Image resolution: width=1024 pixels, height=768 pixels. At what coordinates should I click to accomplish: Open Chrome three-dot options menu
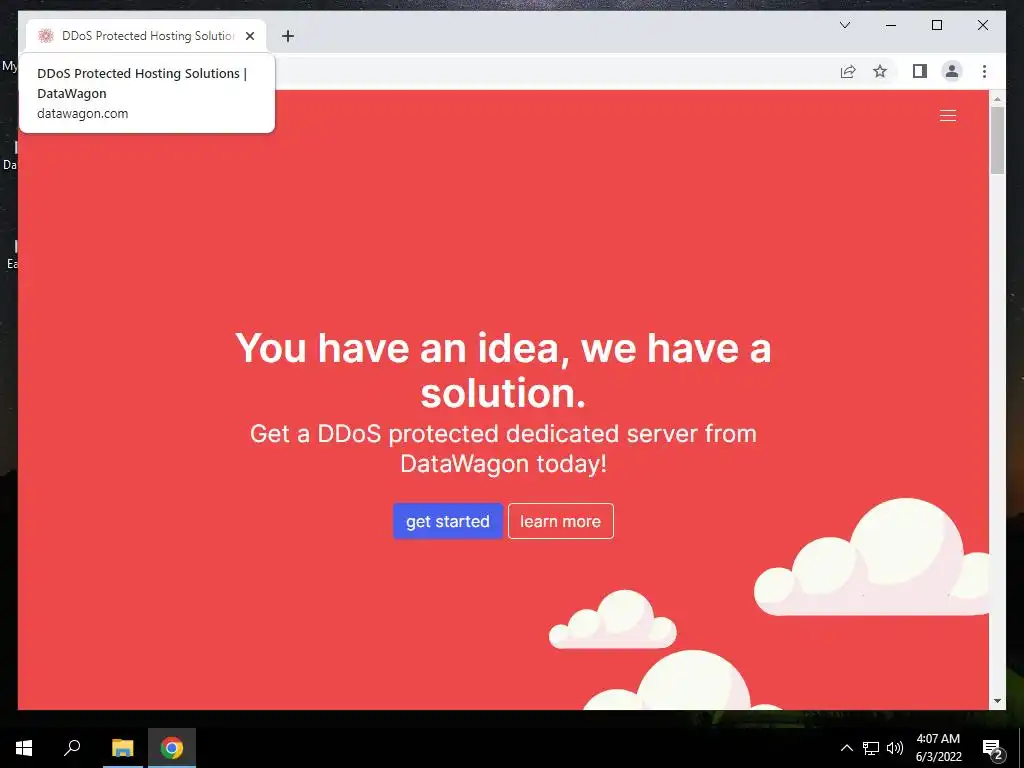984,71
